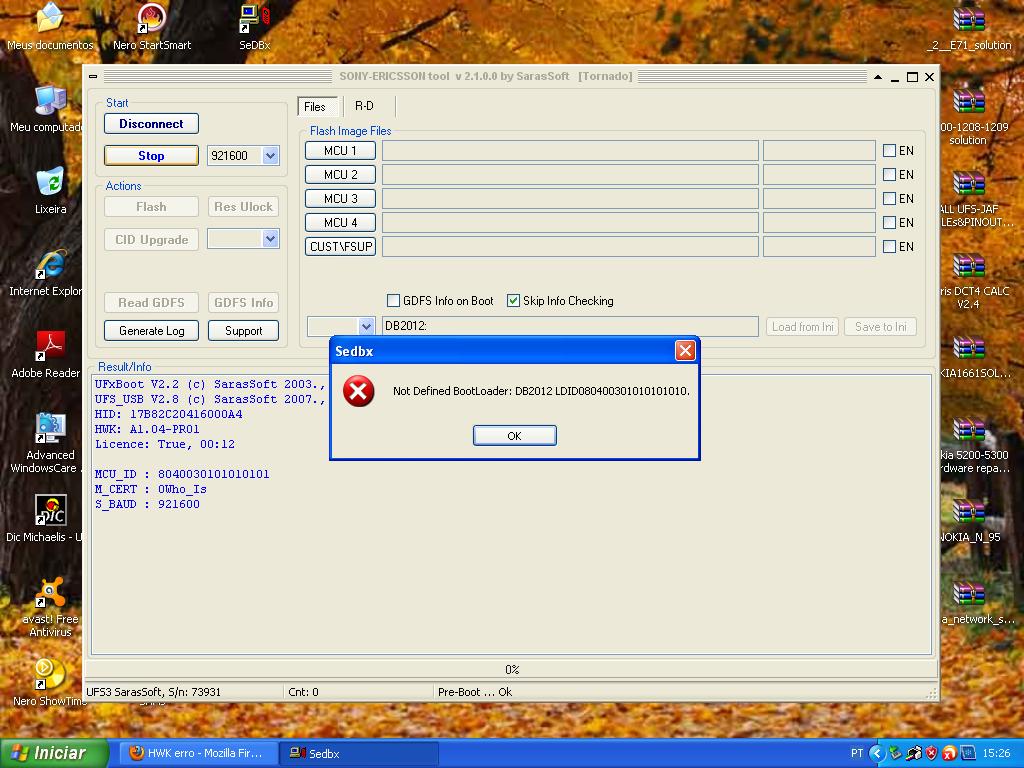Click the Flash action button
This screenshot has width=1024, height=768.
pos(152,206)
